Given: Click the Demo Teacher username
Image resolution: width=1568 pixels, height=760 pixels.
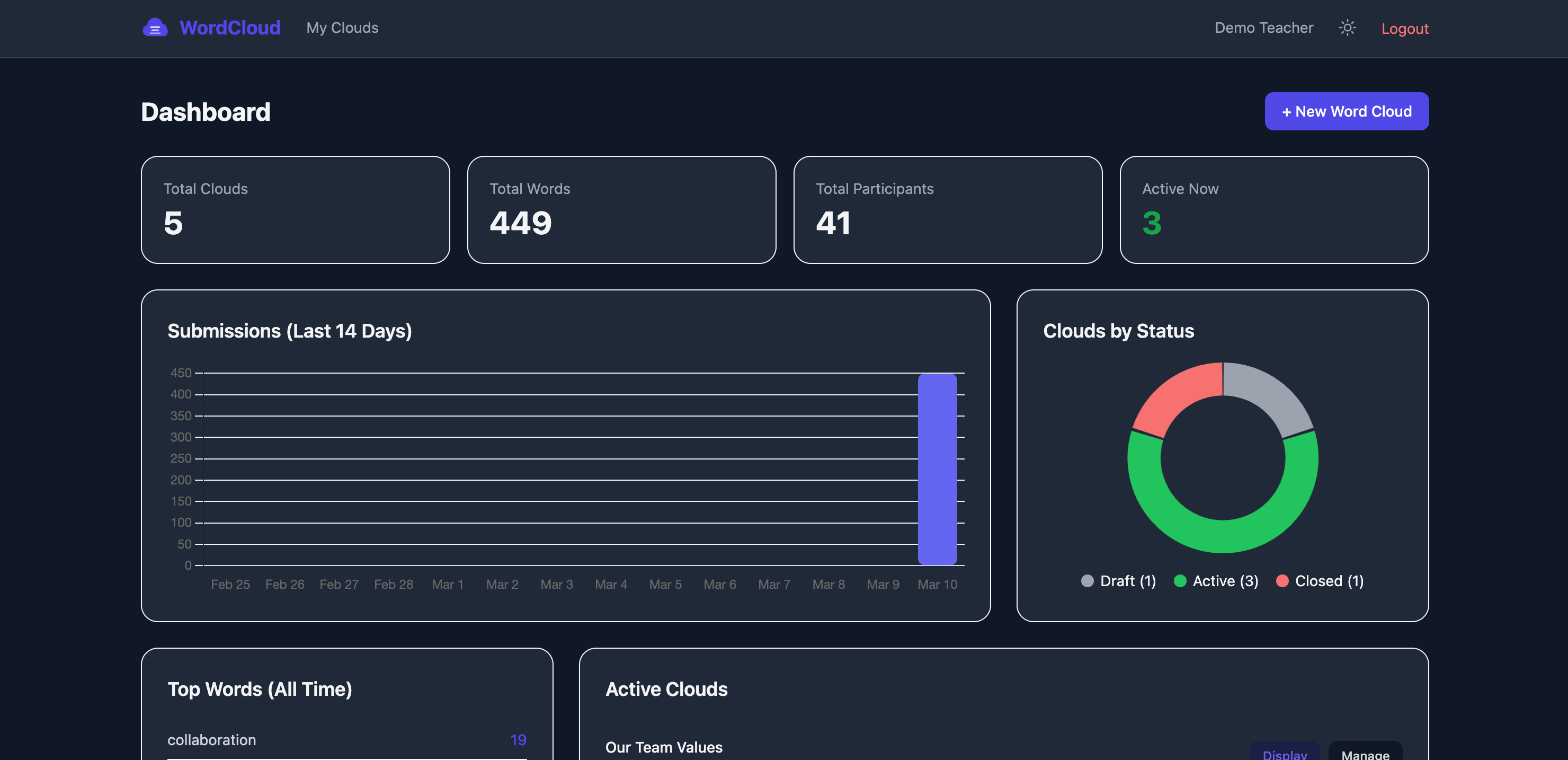Looking at the screenshot, I should [1263, 28].
